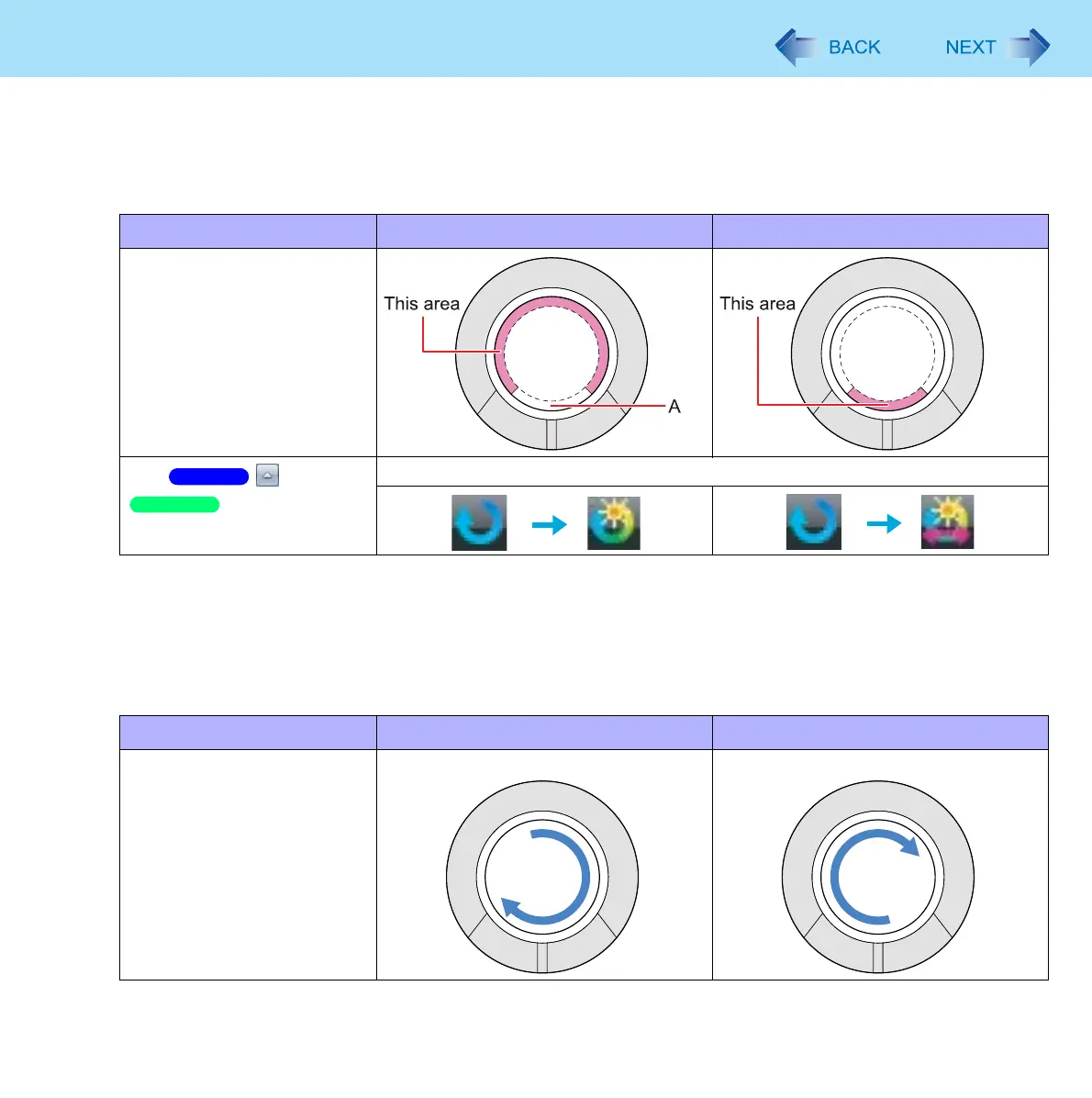
Task: Click the blue circular arrow icon in the right column
Action: coord(814,523)
